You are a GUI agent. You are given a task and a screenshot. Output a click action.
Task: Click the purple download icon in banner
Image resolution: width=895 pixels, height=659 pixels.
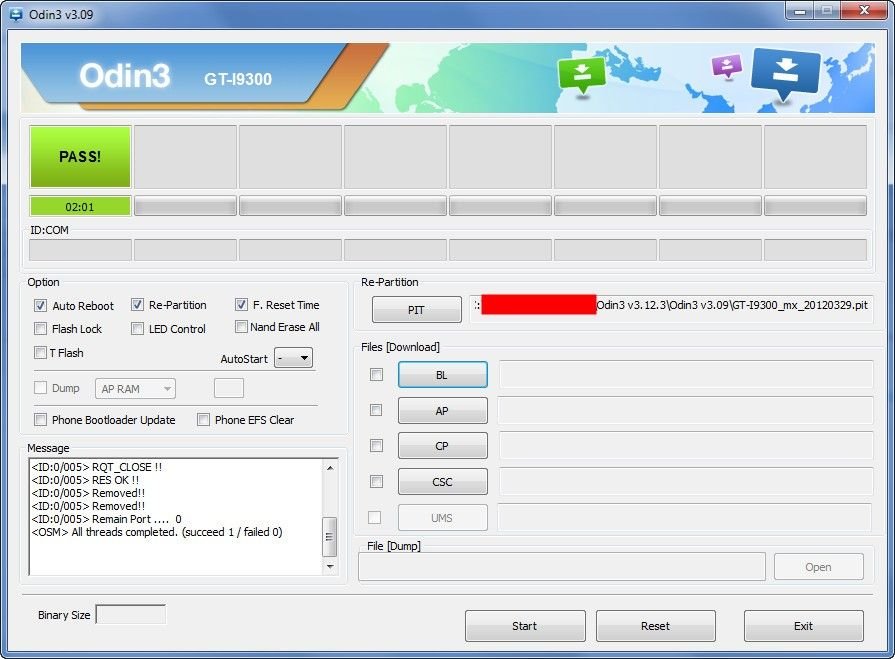[x=727, y=66]
